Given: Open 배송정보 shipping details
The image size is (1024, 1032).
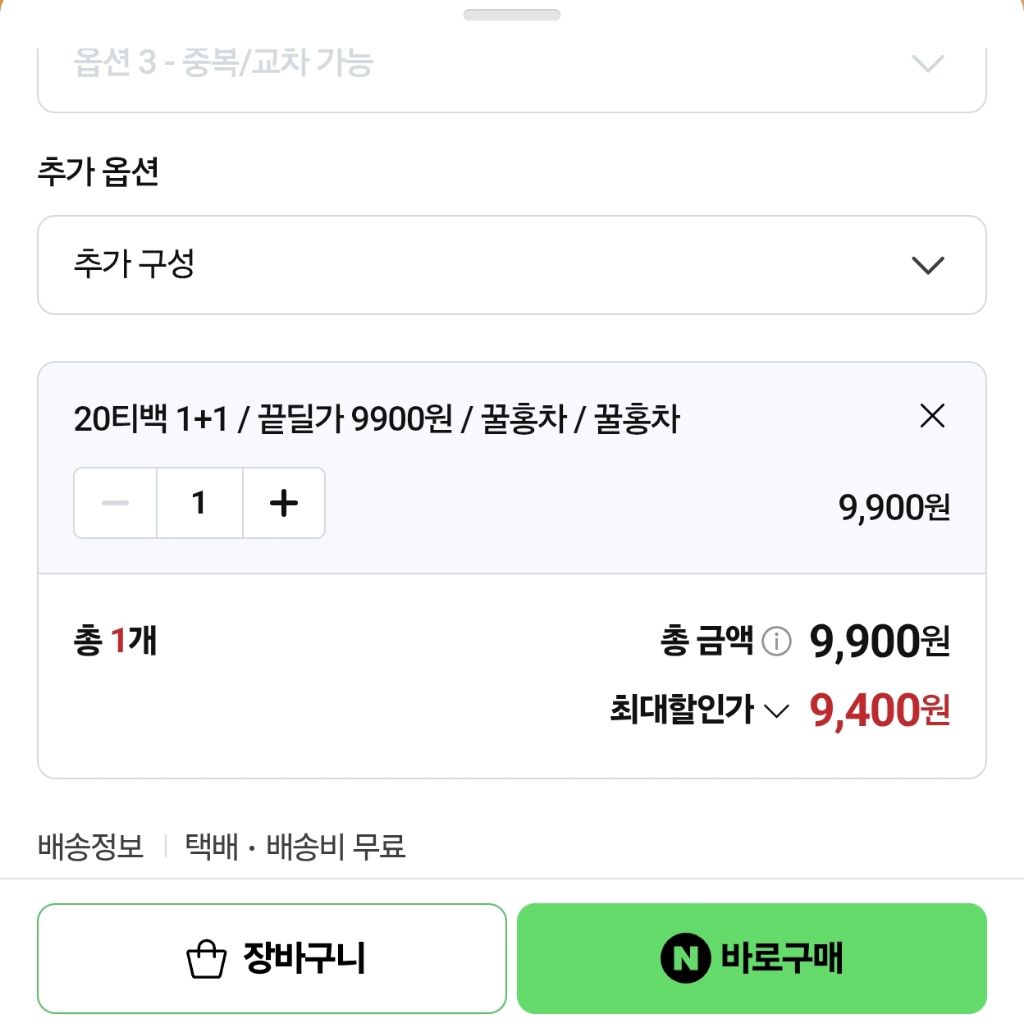Looking at the screenshot, I should pos(90,846).
